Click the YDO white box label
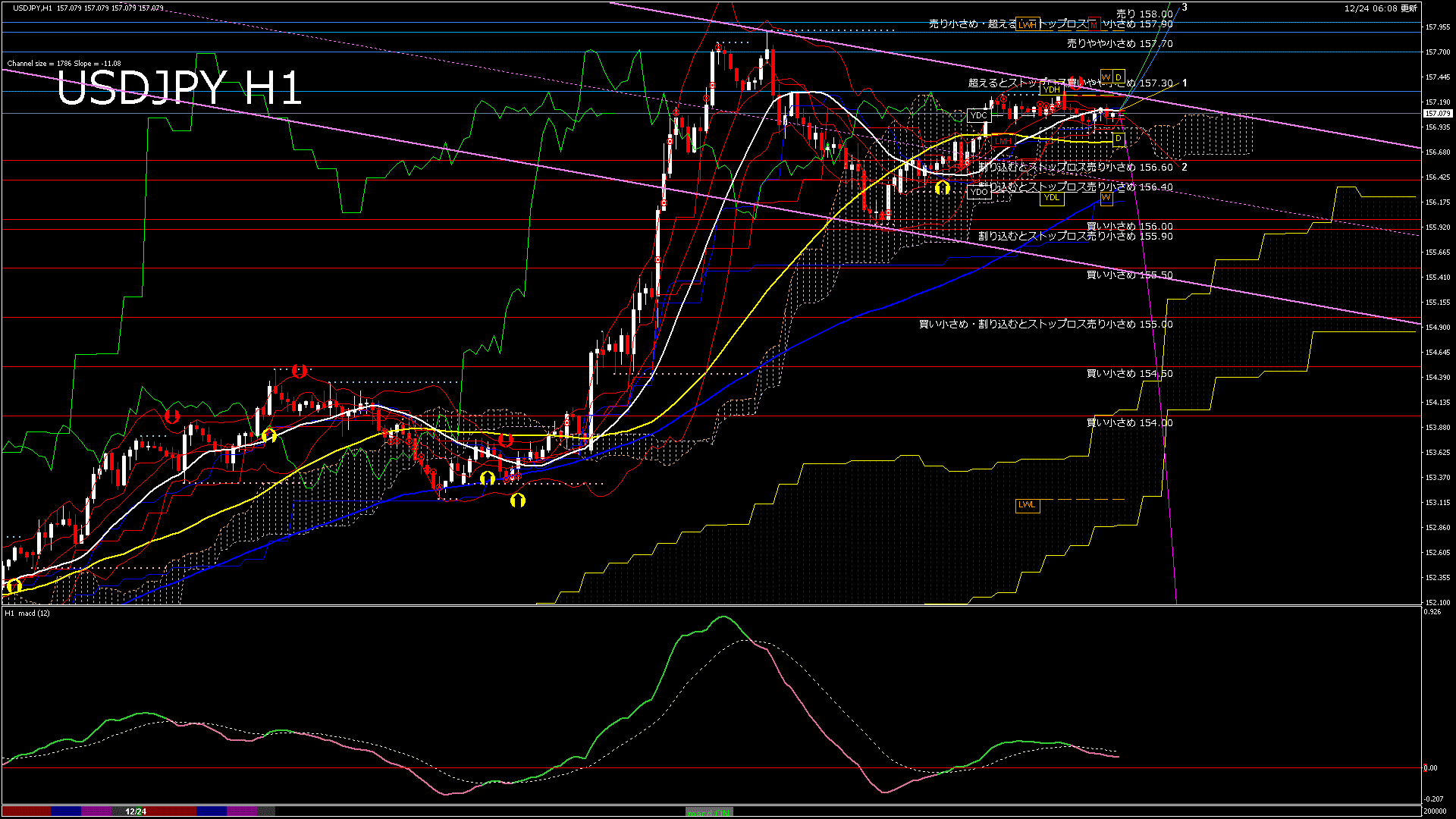 click(979, 192)
